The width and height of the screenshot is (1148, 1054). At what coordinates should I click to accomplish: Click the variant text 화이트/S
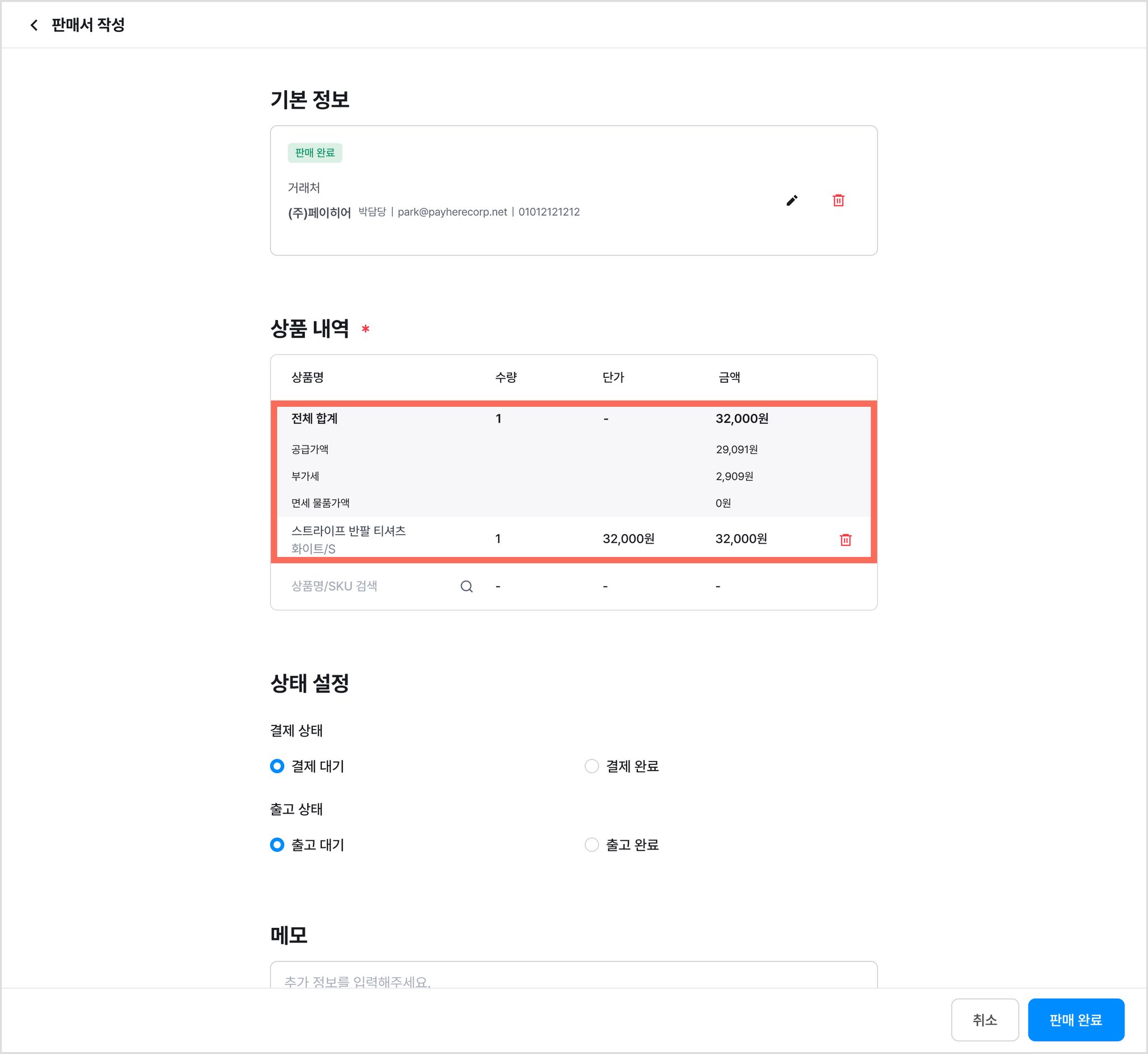coord(313,549)
